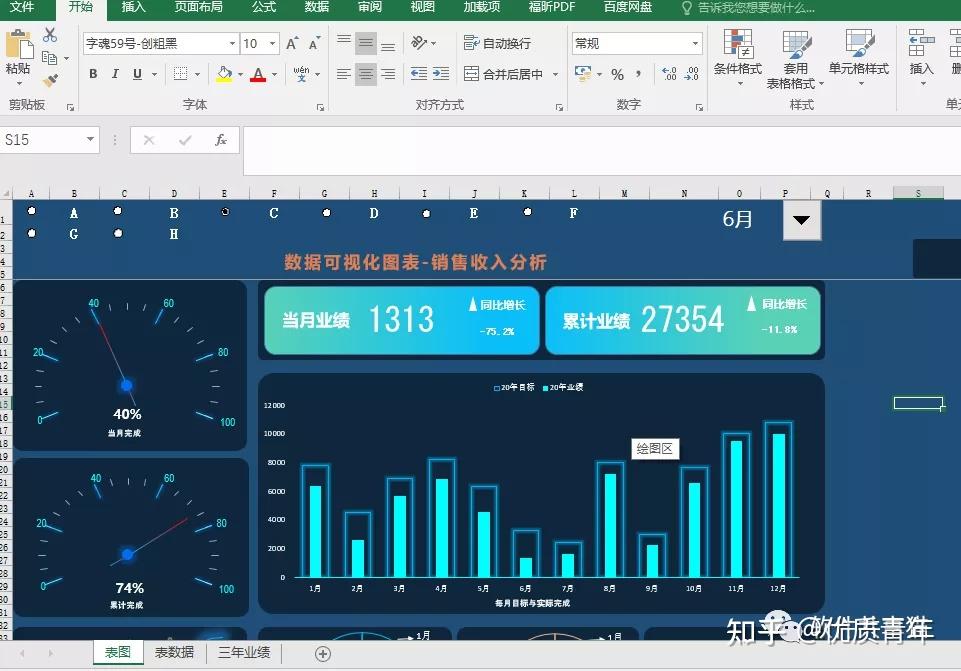Open the 三年业绩 sheet tab

tap(244, 653)
